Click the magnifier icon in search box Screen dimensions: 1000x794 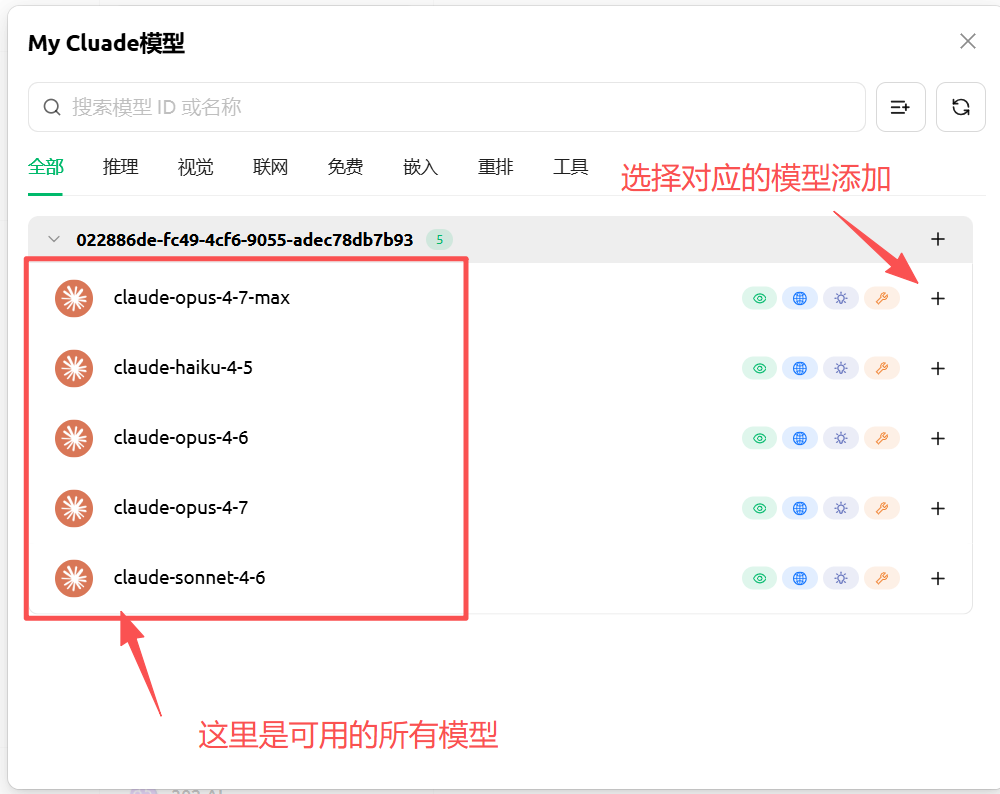[x=52, y=107]
